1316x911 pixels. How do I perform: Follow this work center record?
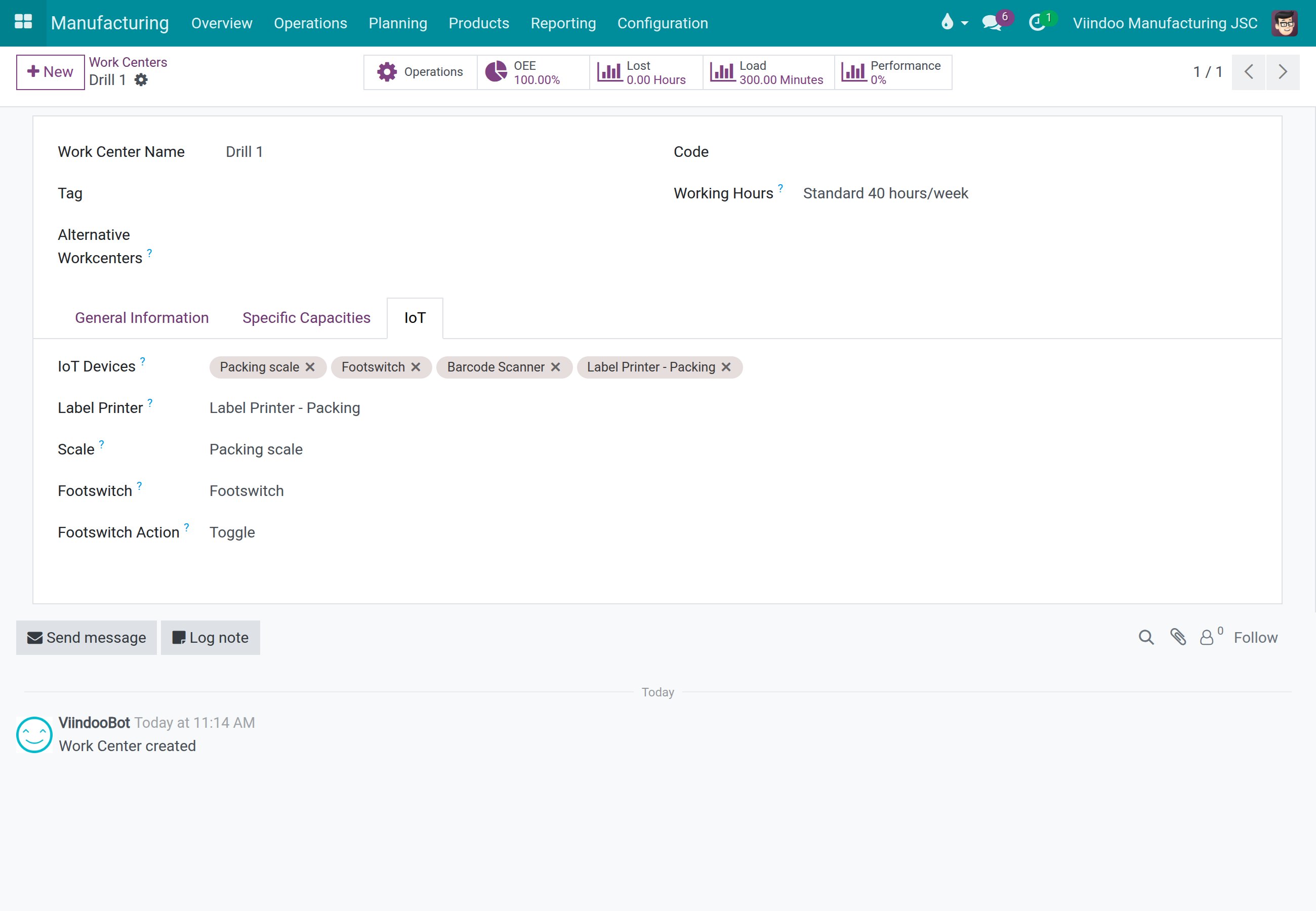pyautogui.click(x=1255, y=637)
